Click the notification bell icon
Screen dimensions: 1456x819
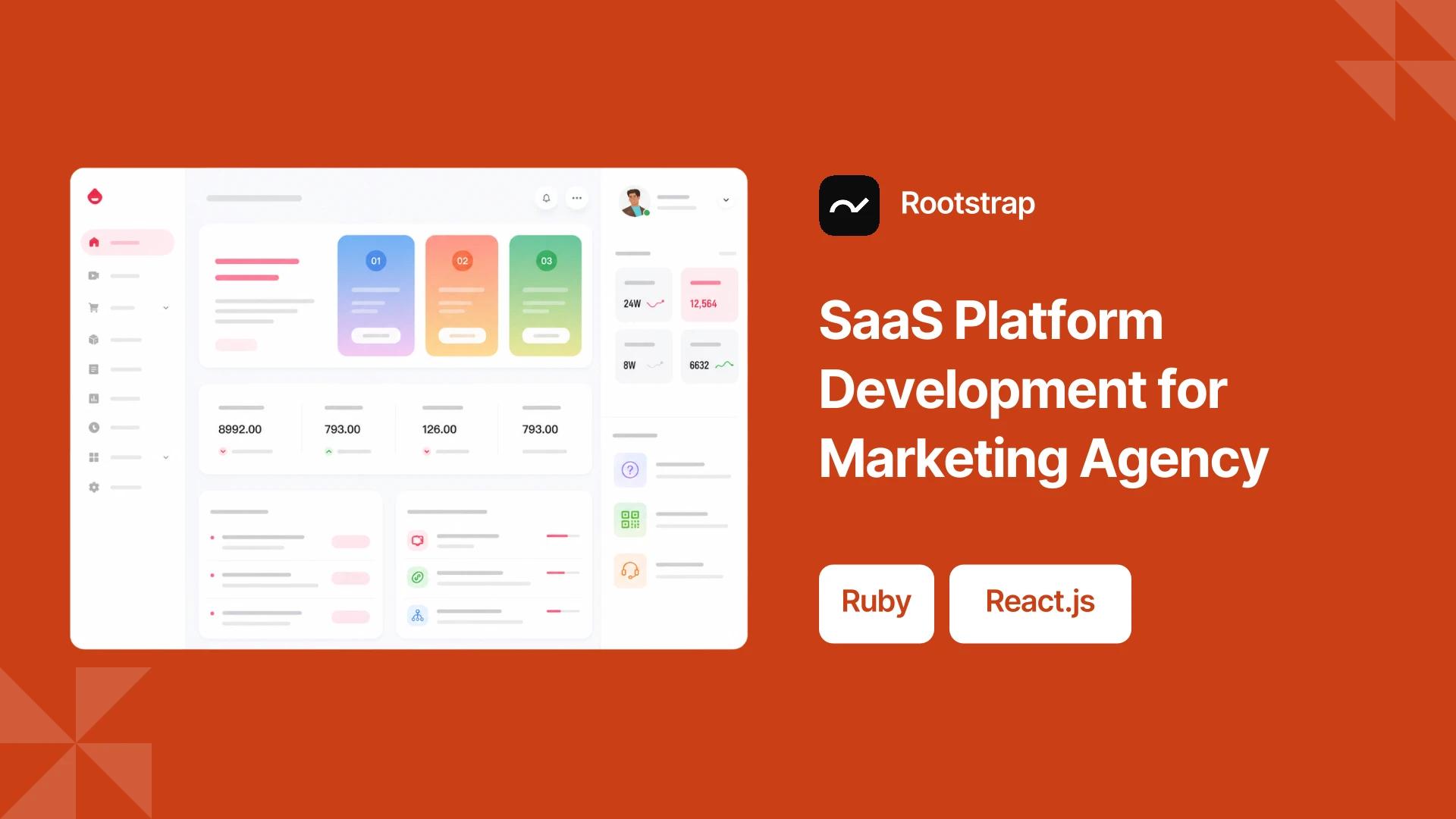point(546,198)
